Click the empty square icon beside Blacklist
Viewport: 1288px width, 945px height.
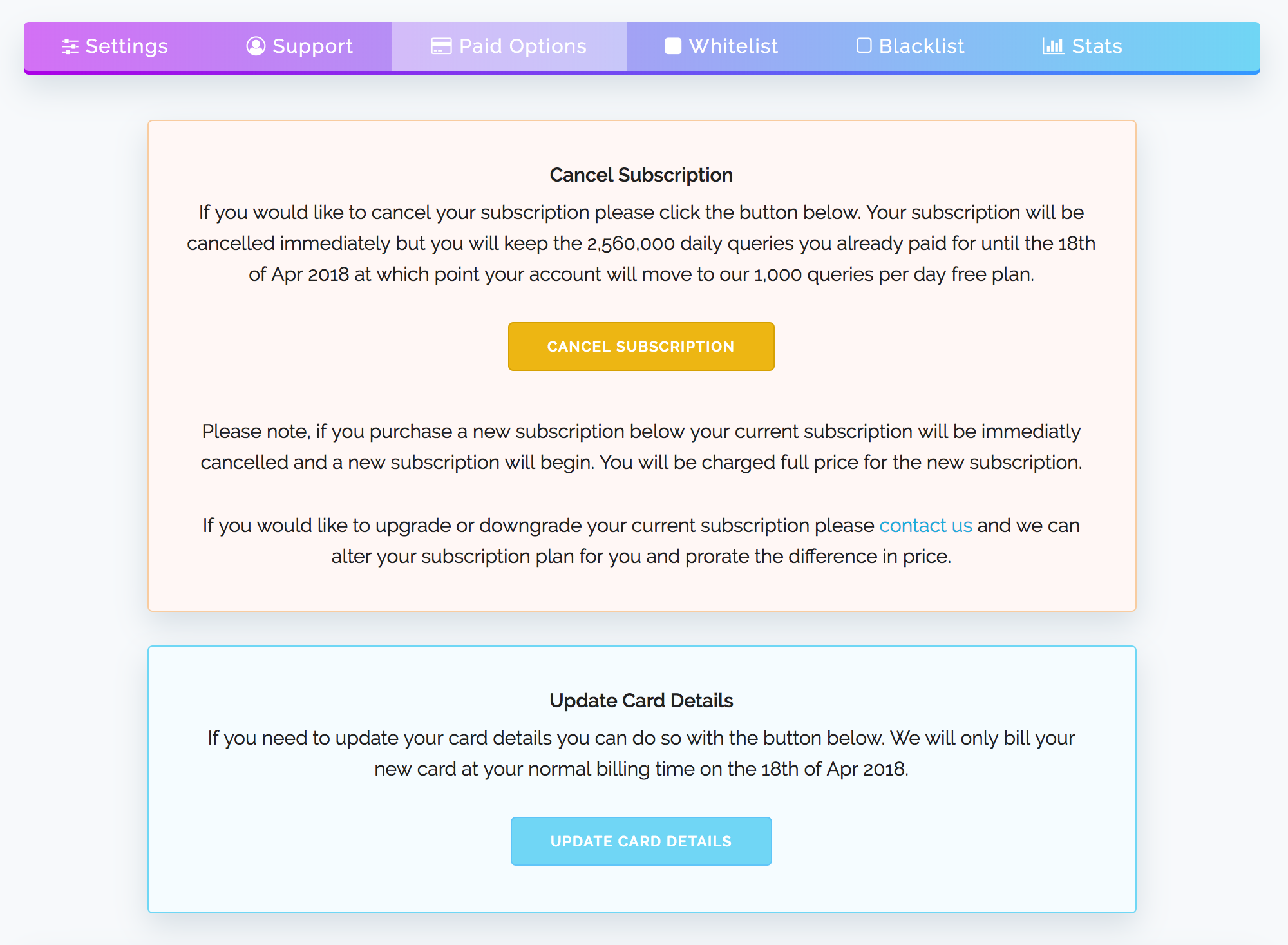point(864,46)
